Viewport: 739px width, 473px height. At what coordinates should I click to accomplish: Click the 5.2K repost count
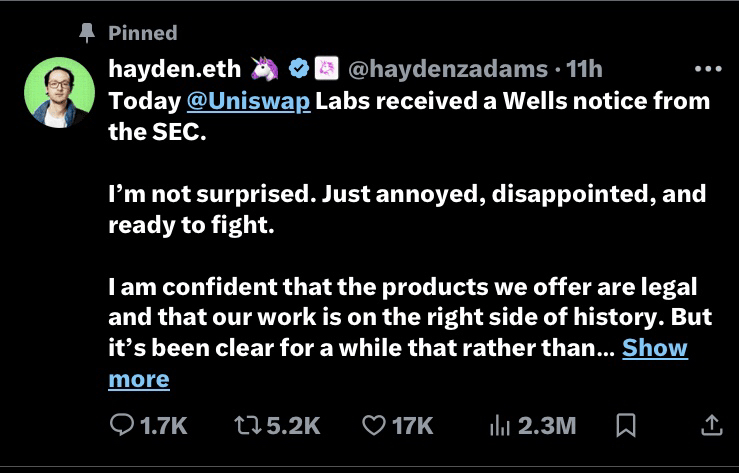(296, 425)
